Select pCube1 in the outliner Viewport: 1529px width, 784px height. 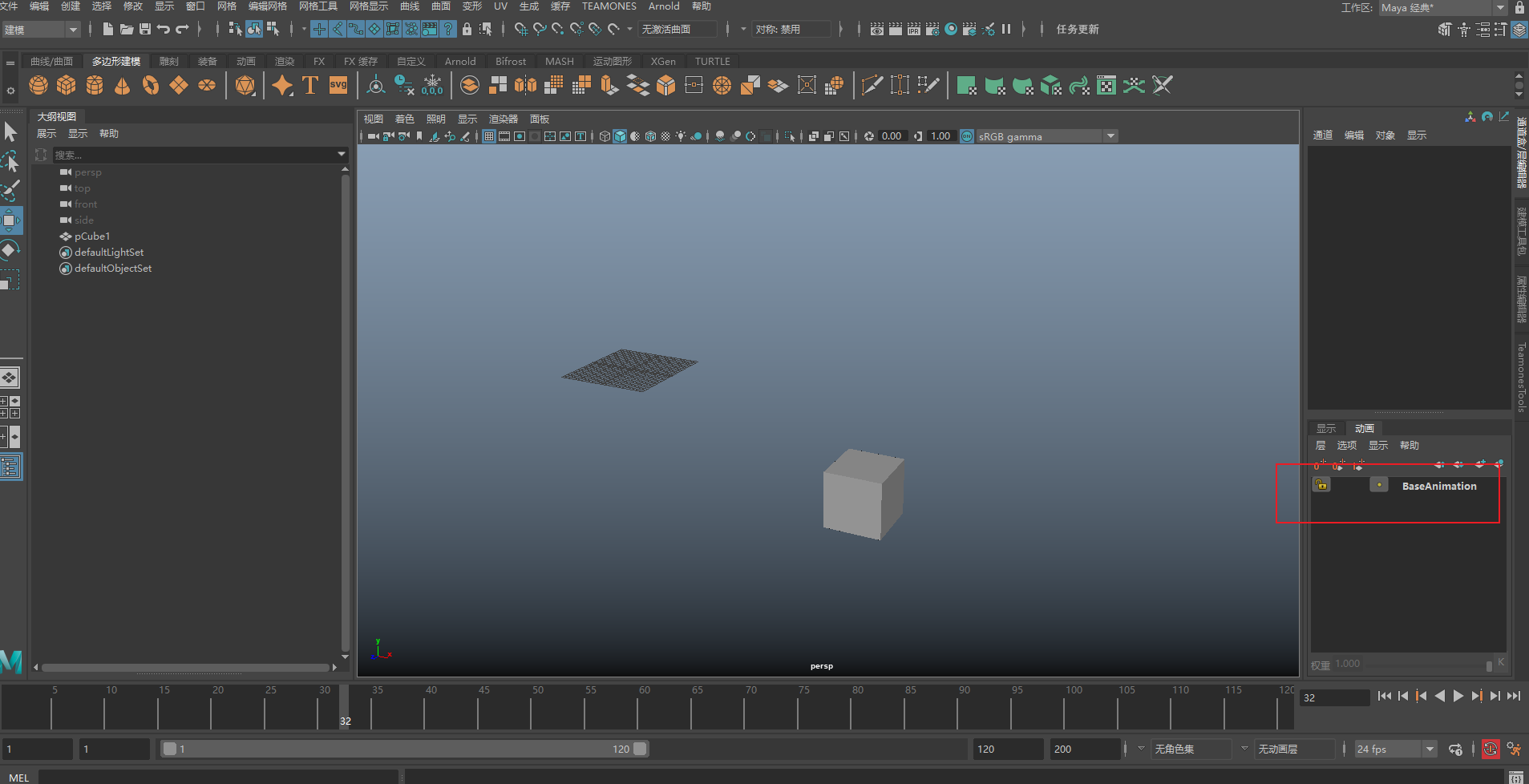[92, 236]
